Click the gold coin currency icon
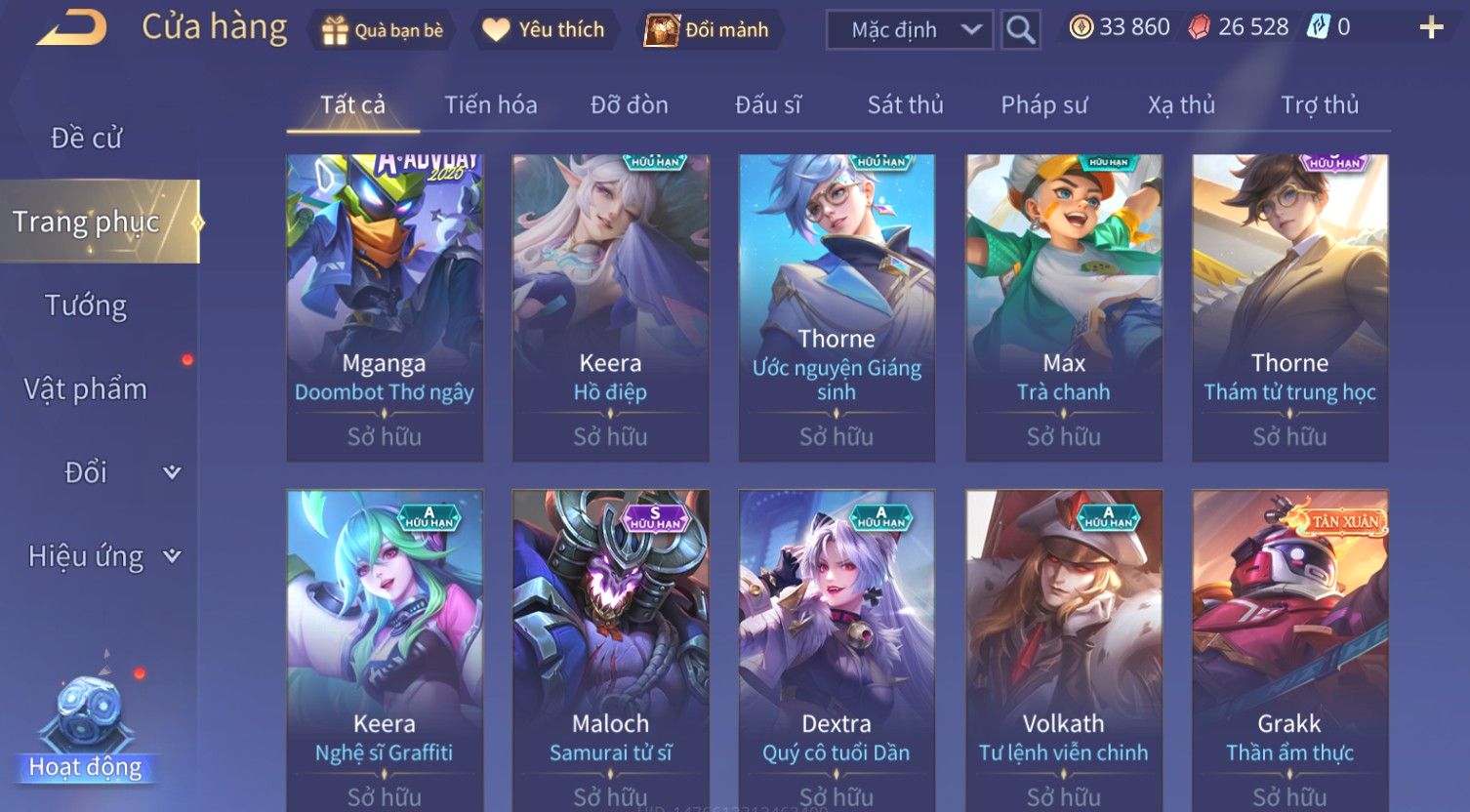The image size is (1470, 812). (x=1081, y=27)
